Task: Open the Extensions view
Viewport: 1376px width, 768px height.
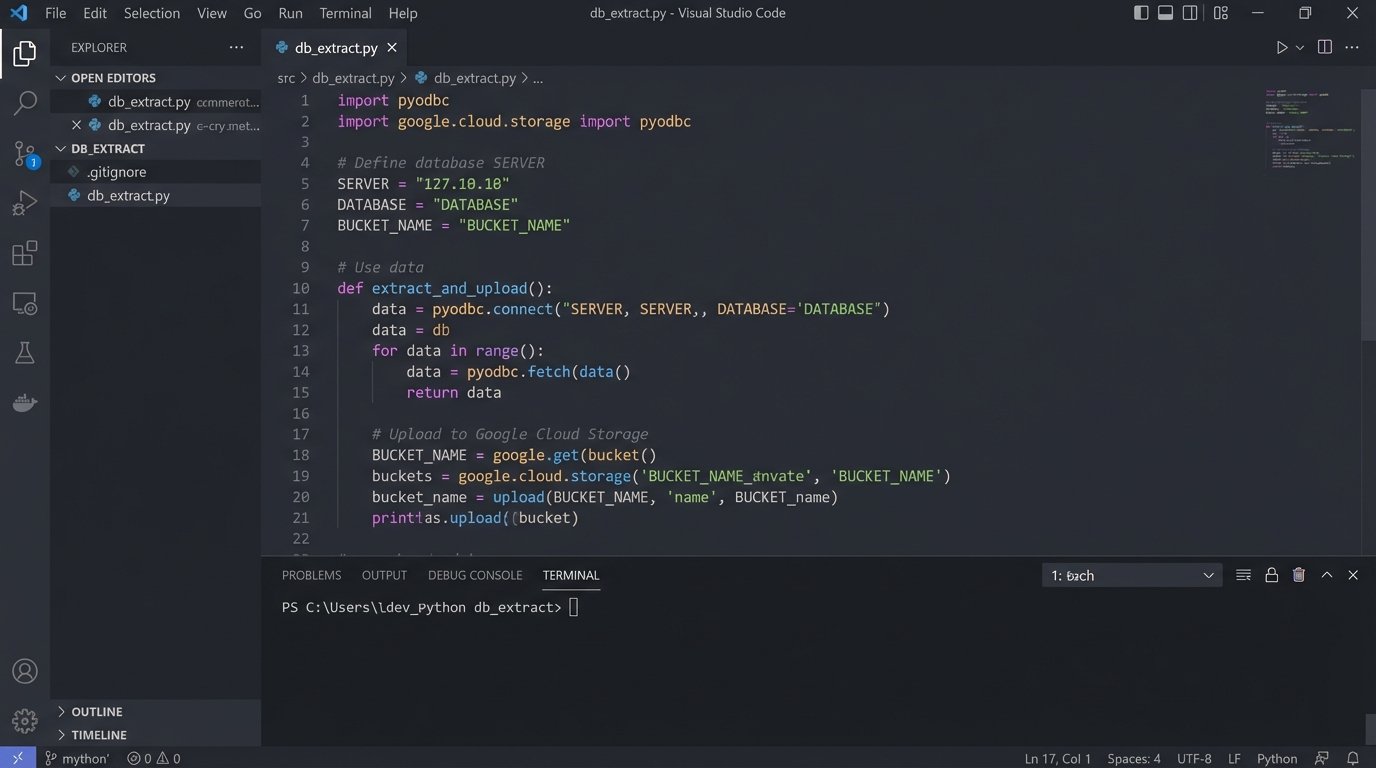Action: [x=25, y=254]
